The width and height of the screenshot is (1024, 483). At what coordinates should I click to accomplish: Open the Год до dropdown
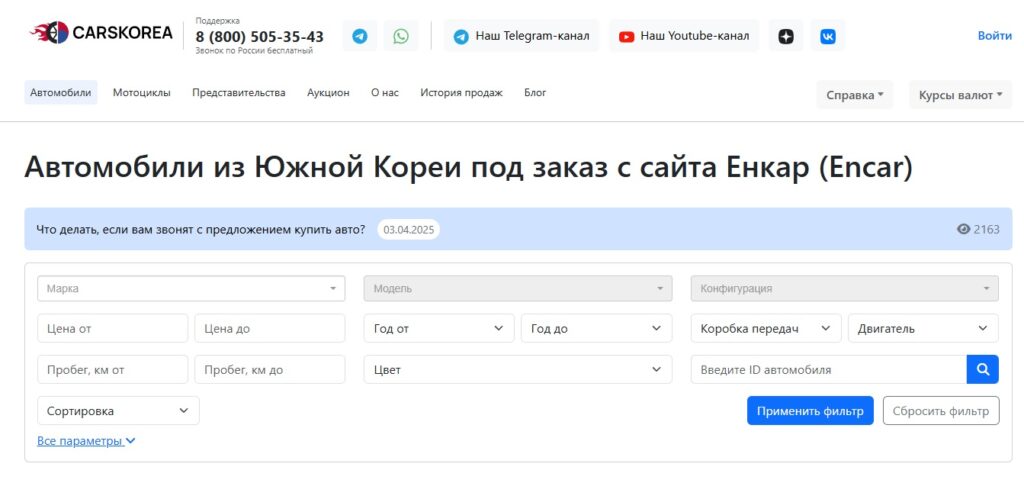point(596,328)
